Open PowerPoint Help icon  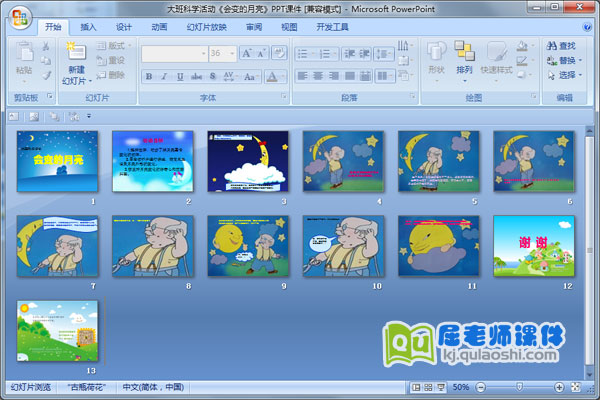click(x=587, y=27)
